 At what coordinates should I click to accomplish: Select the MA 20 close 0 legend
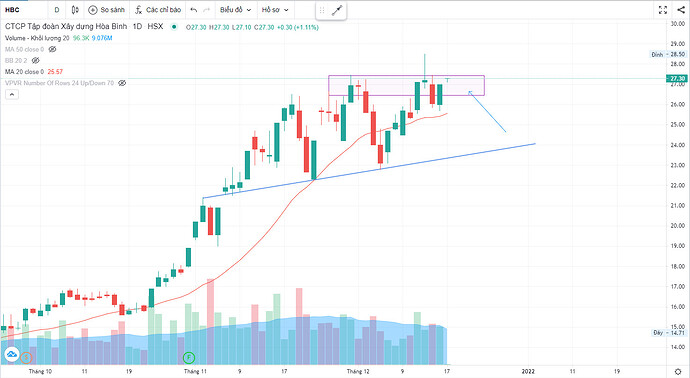coord(25,71)
